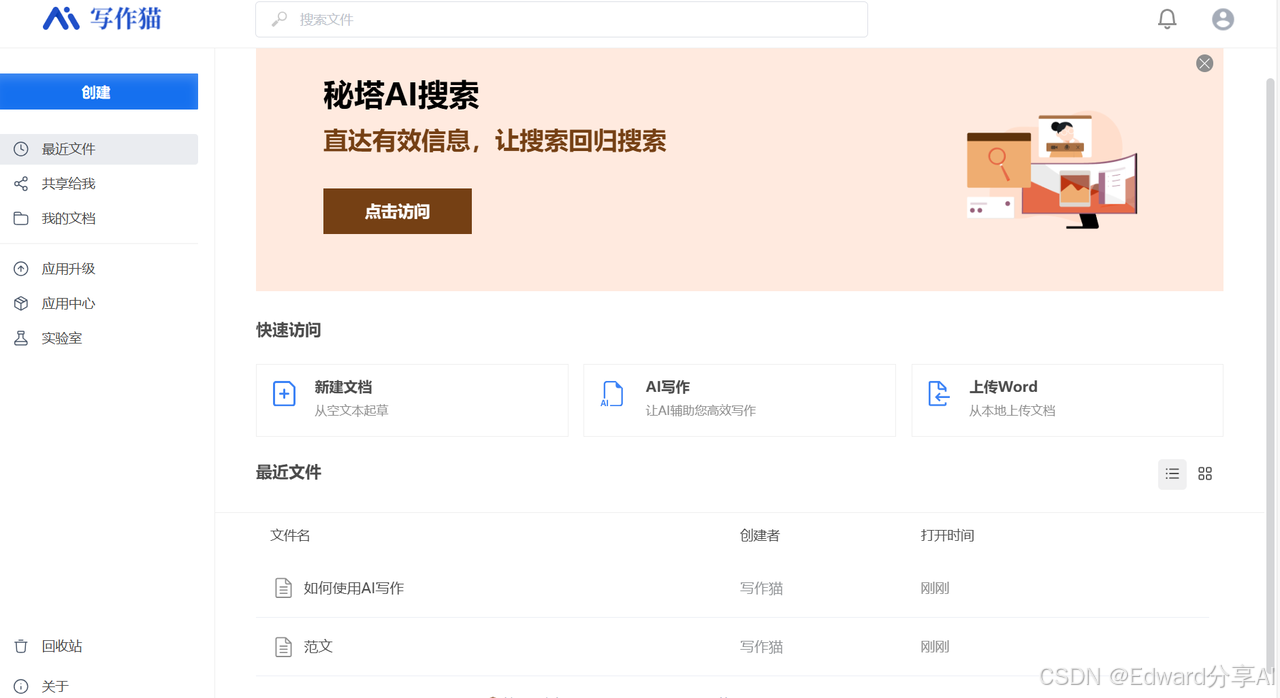This screenshot has height=698, width=1280.
Task: Click creator 写作猫 in 如何使用AI写作 row
Action: pyautogui.click(x=761, y=588)
